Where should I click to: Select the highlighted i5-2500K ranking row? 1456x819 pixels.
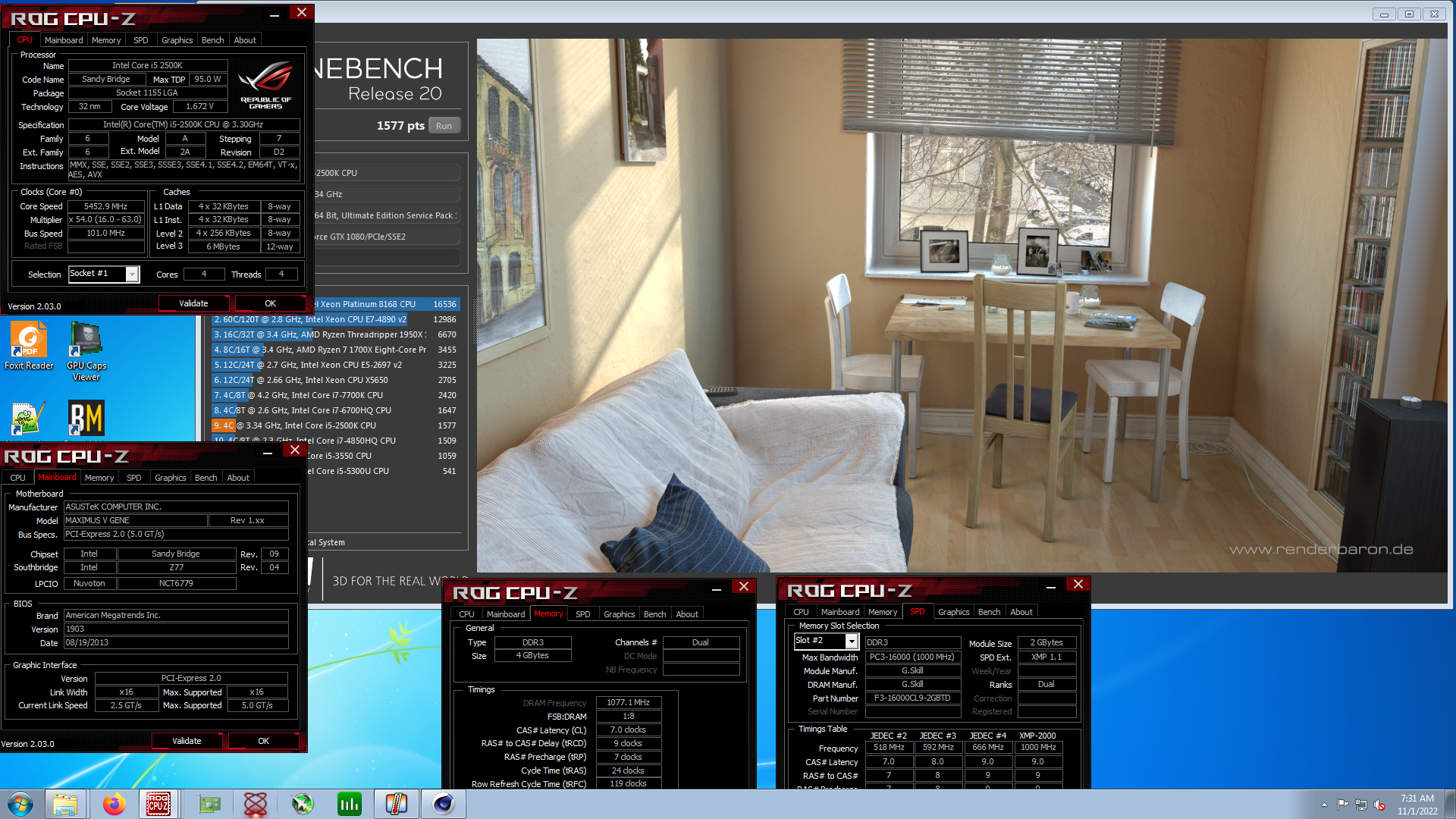(336, 425)
